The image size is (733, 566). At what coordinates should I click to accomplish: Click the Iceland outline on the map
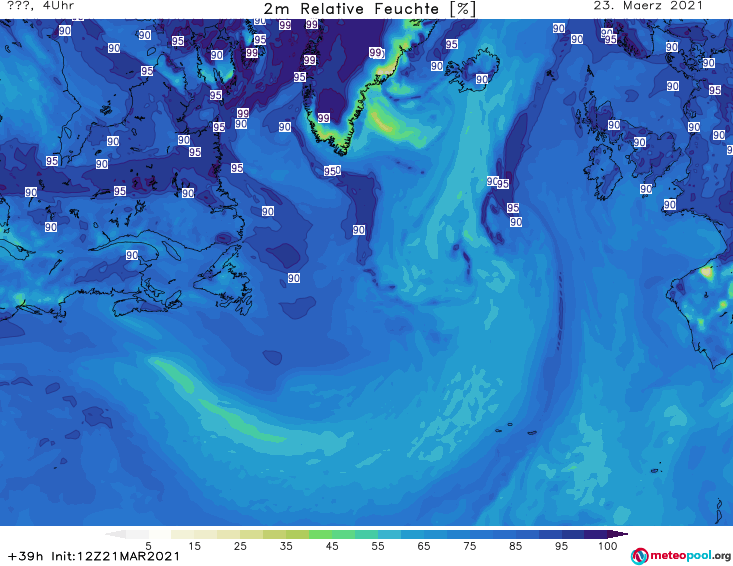[x=472, y=71]
